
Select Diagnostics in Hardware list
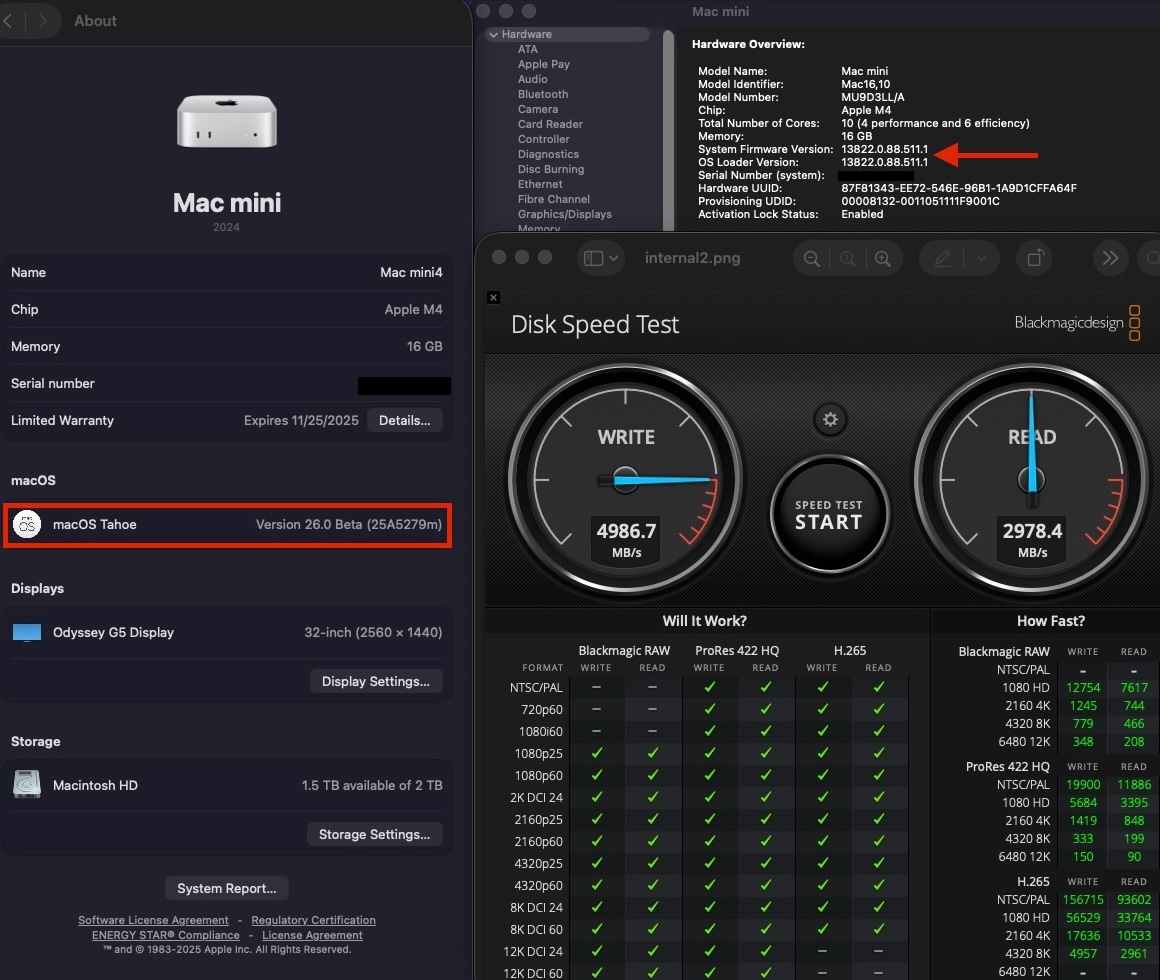[548, 154]
